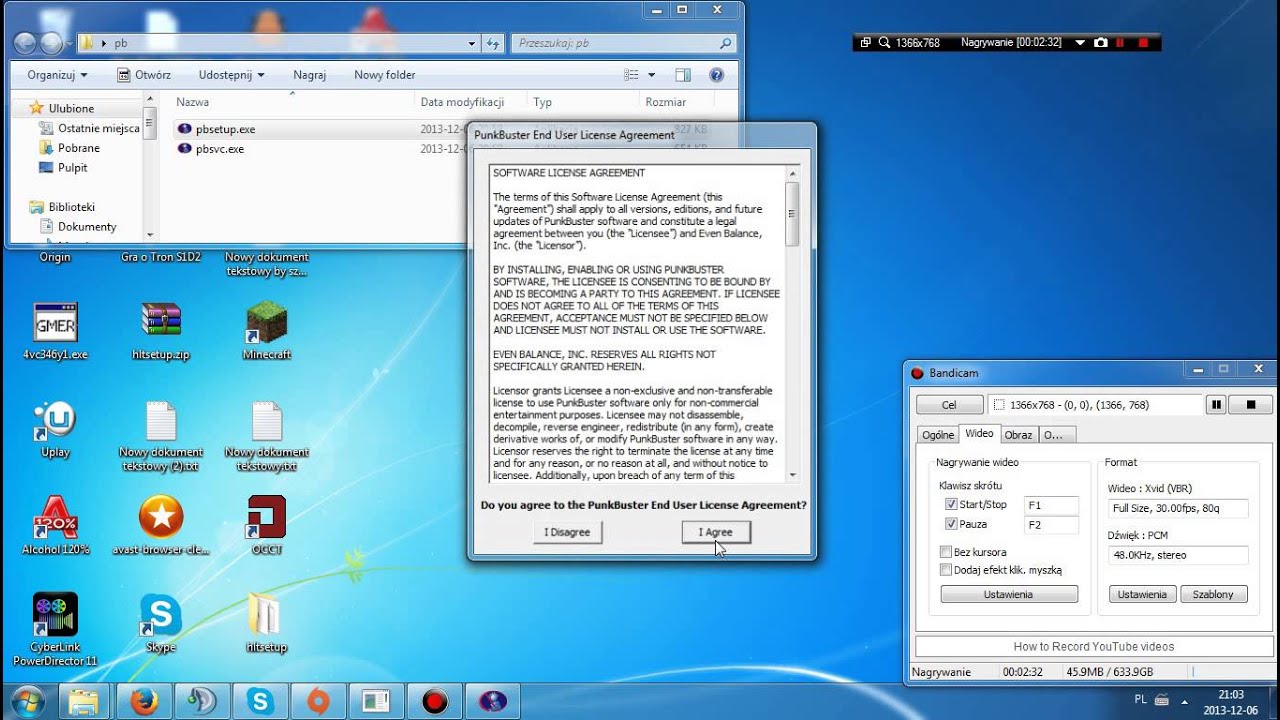Click the window-mode icon on recording bar

coord(866,43)
